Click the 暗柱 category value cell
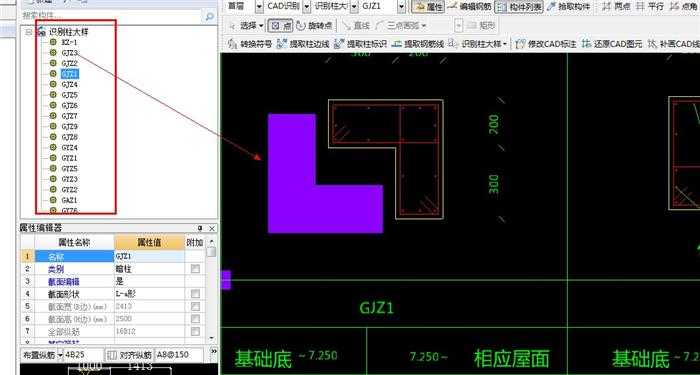 coord(150,269)
